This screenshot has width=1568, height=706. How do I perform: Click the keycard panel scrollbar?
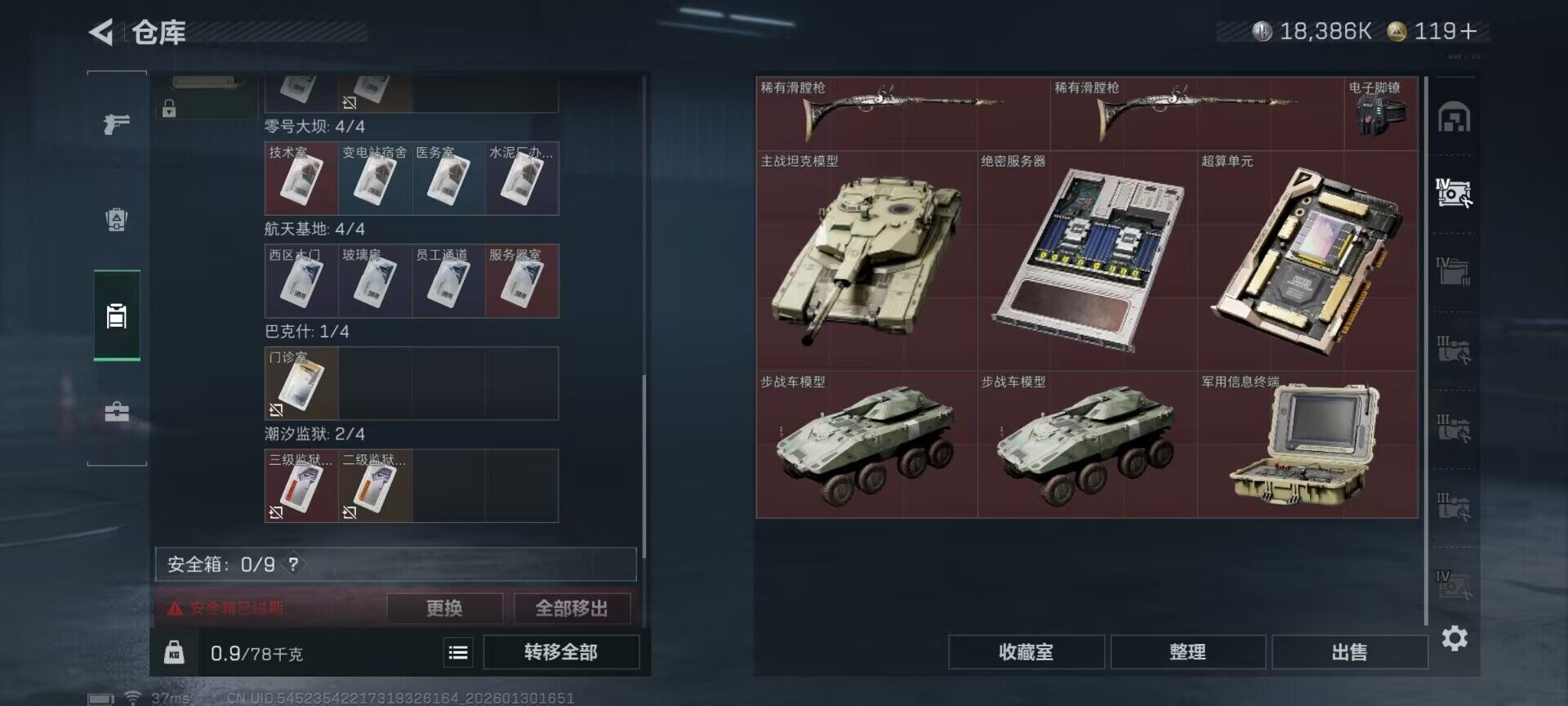(x=644, y=466)
